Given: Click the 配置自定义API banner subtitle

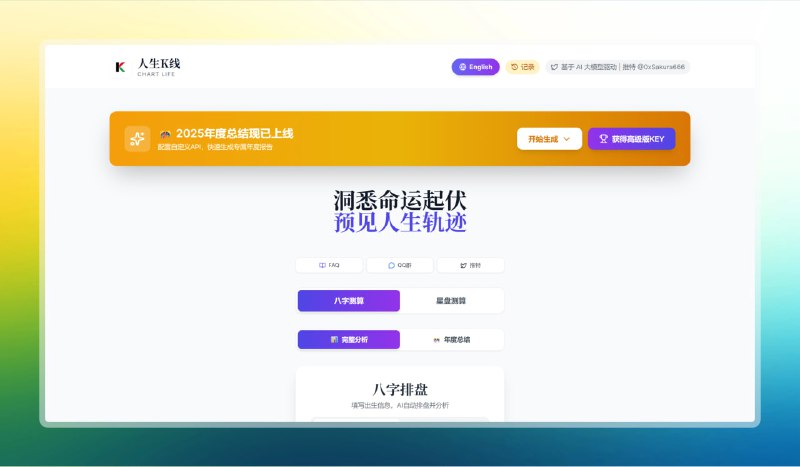Looking at the screenshot, I should coord(215,147).
